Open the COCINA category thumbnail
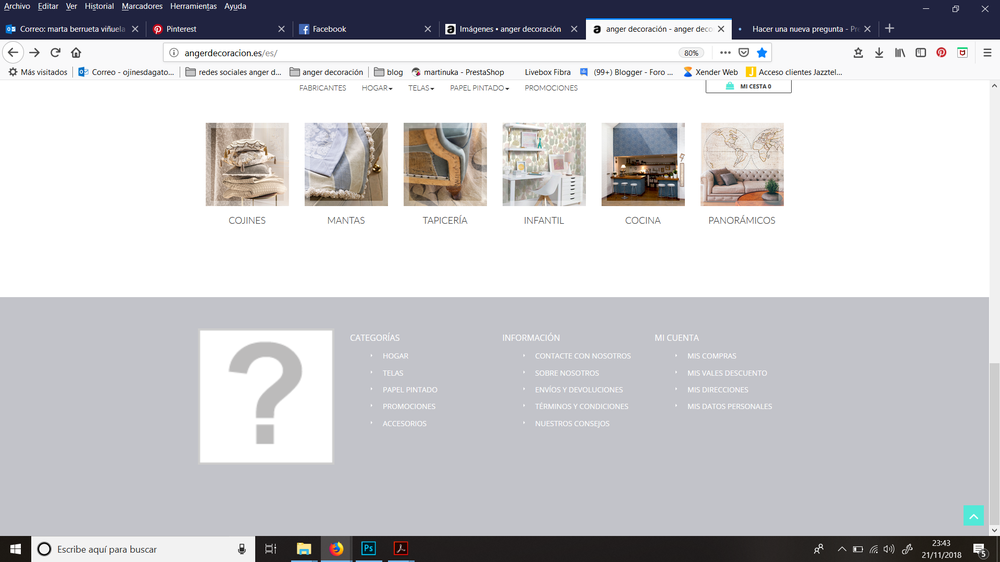 coord(643,165)
